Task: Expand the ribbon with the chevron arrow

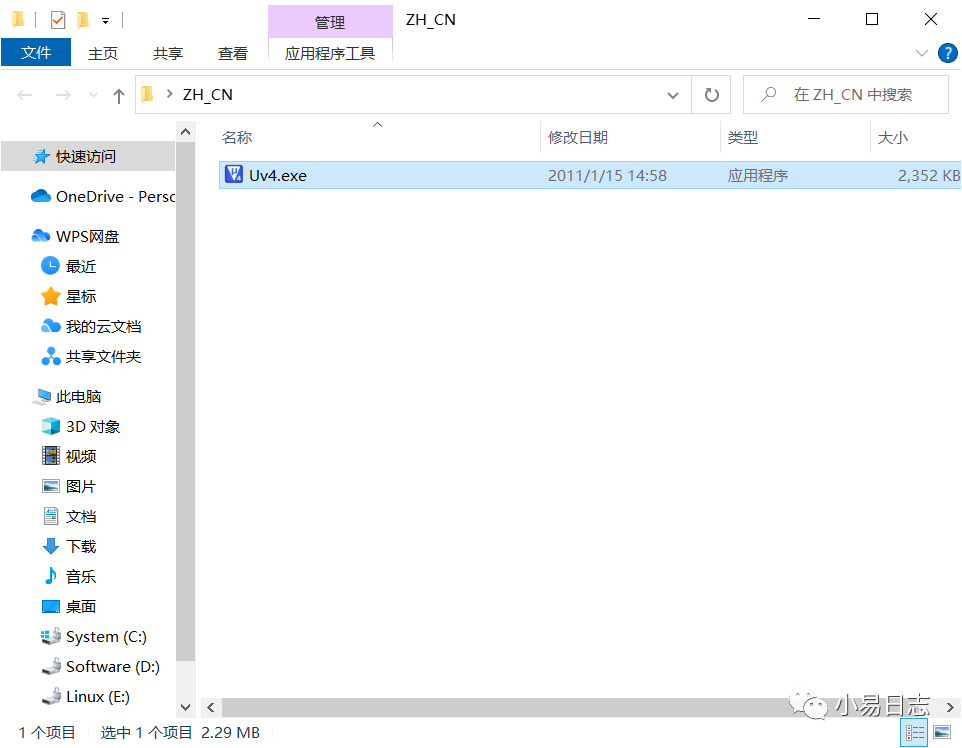Action: (922, 53)
